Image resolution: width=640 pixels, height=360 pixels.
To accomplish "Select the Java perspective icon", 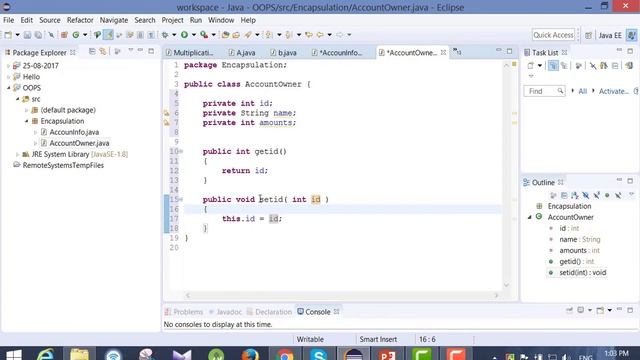I will [x=631, y=36].
